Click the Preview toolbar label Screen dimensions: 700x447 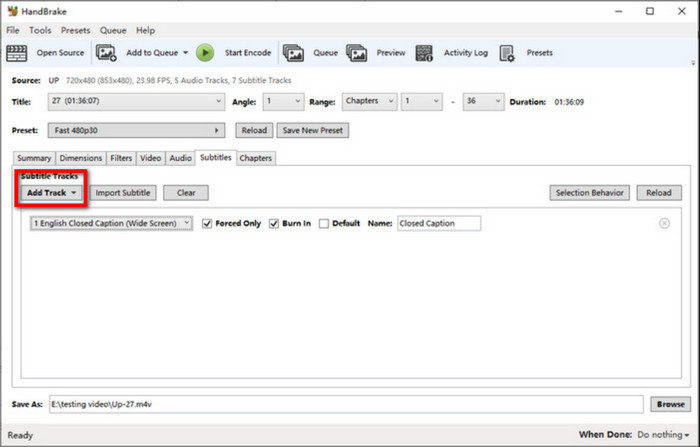click(391, 53)
